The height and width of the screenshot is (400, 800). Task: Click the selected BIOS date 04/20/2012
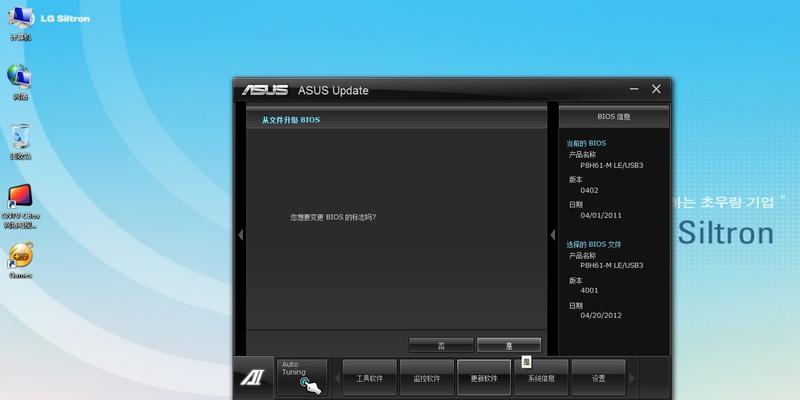[x=601, y=315]
